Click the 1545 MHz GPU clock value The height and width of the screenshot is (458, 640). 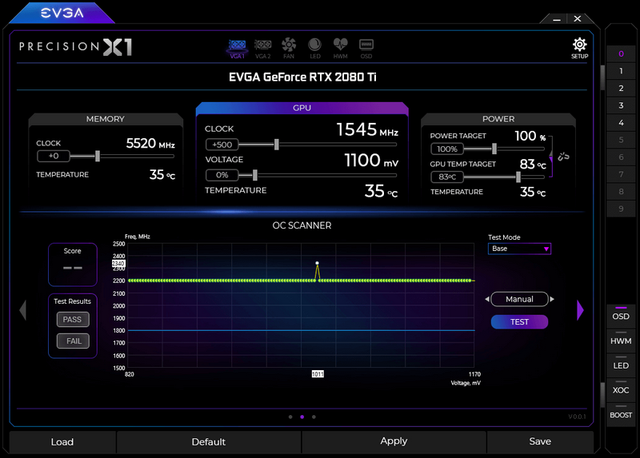coord(367,130)
